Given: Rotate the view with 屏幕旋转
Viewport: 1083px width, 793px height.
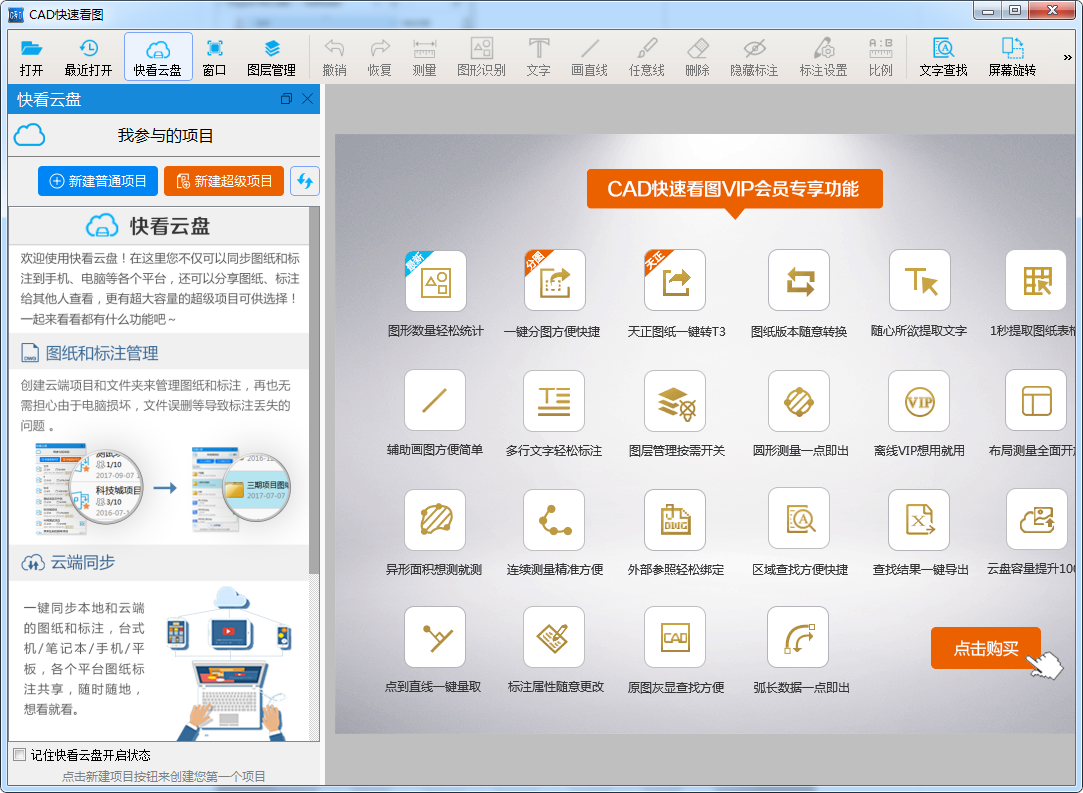Looking at the screenshot, I should point(1011,56).
